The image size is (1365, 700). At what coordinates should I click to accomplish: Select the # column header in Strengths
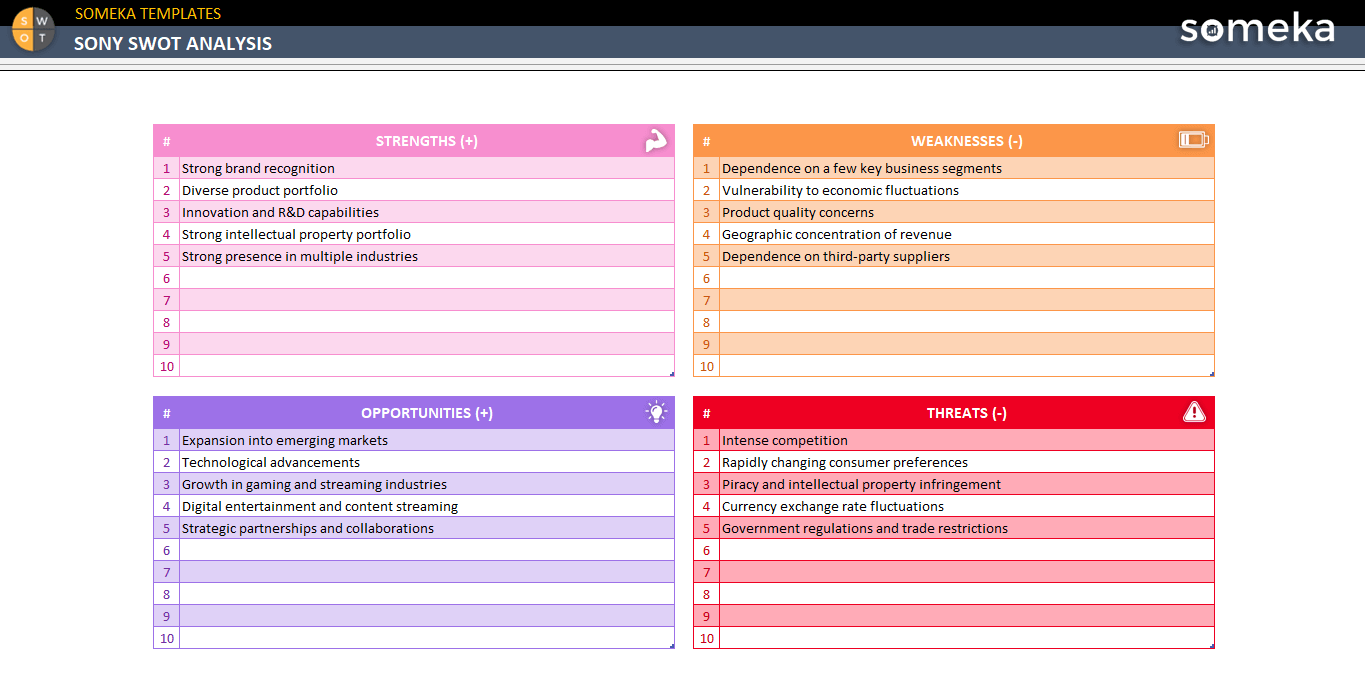[x=167, y=141]
